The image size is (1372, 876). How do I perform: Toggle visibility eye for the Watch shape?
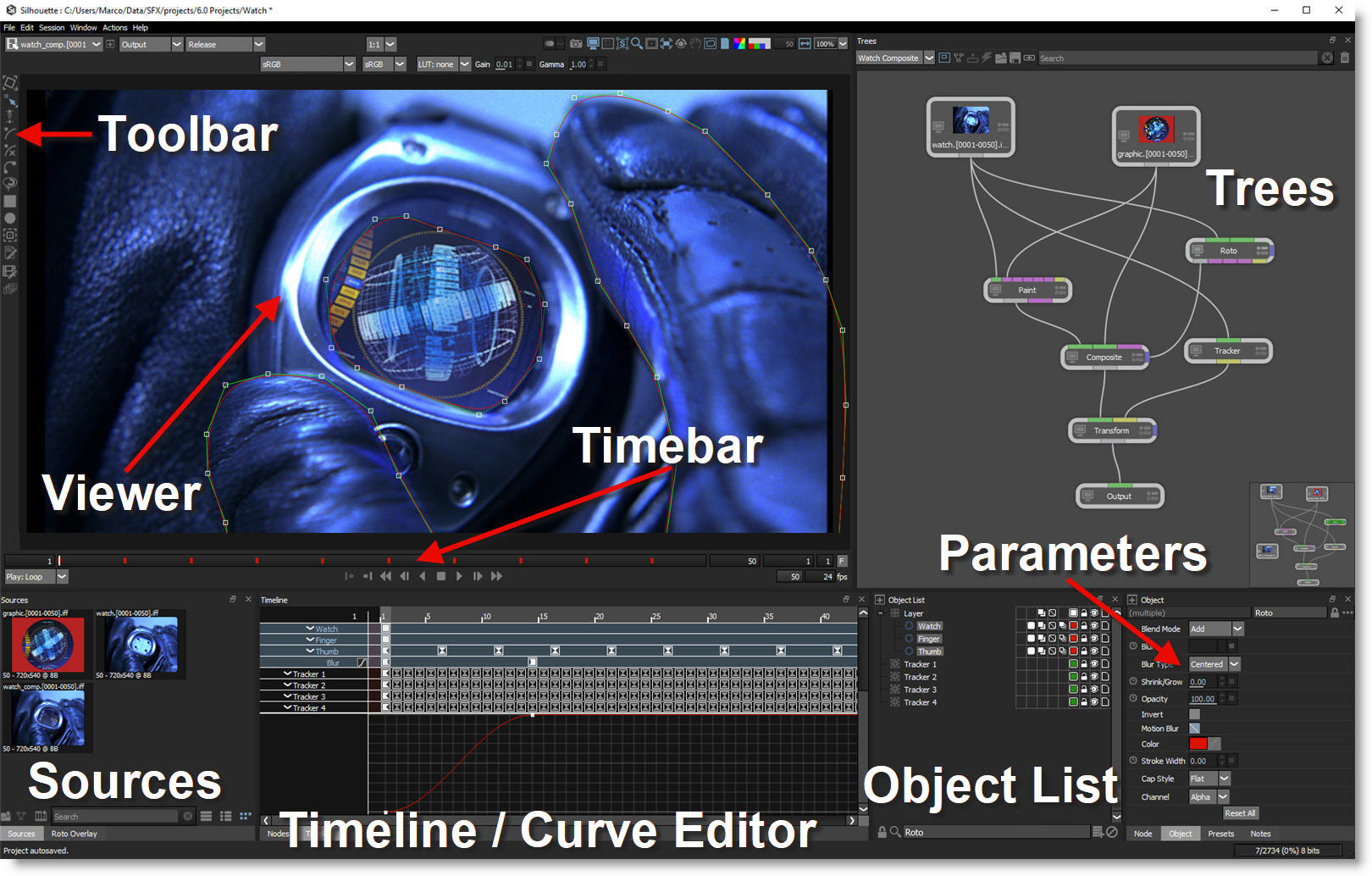coord(1094,626)
